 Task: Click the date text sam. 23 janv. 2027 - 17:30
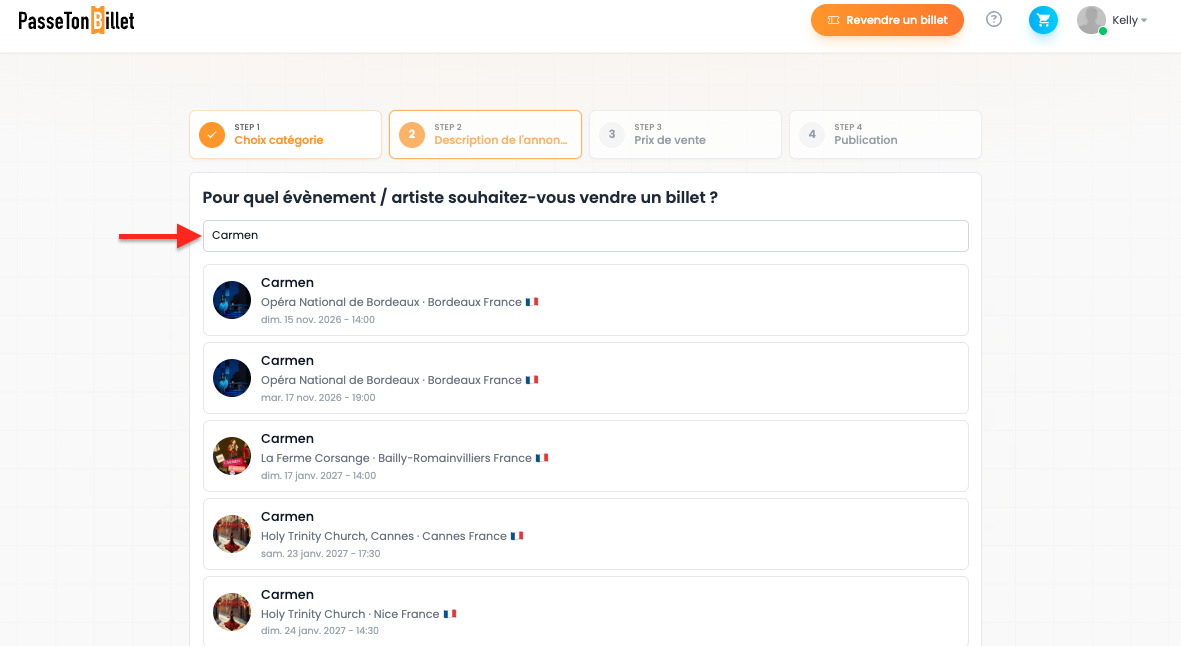pos(321,553)
